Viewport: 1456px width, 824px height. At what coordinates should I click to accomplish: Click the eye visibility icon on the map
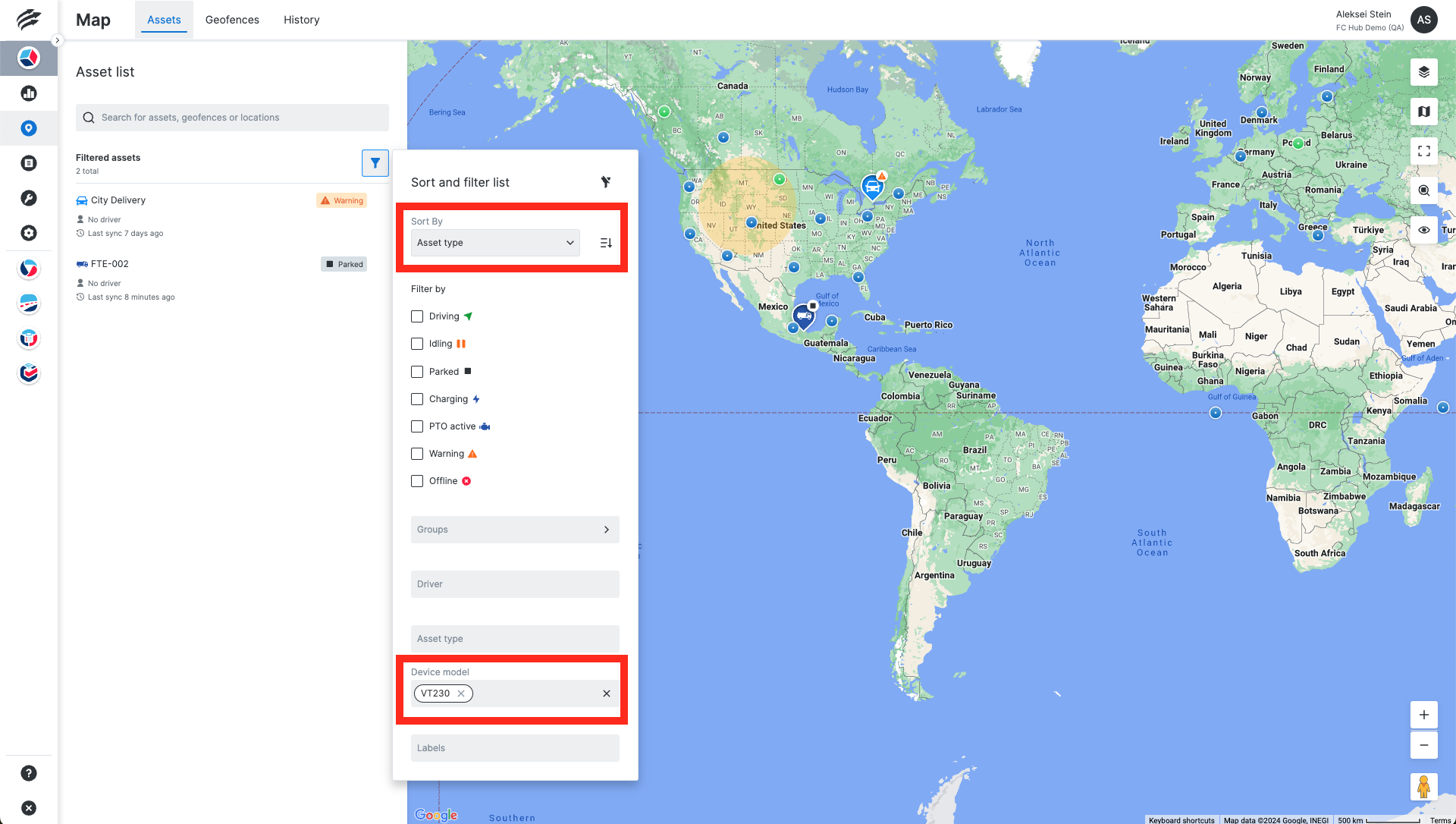click(1424, 230)
